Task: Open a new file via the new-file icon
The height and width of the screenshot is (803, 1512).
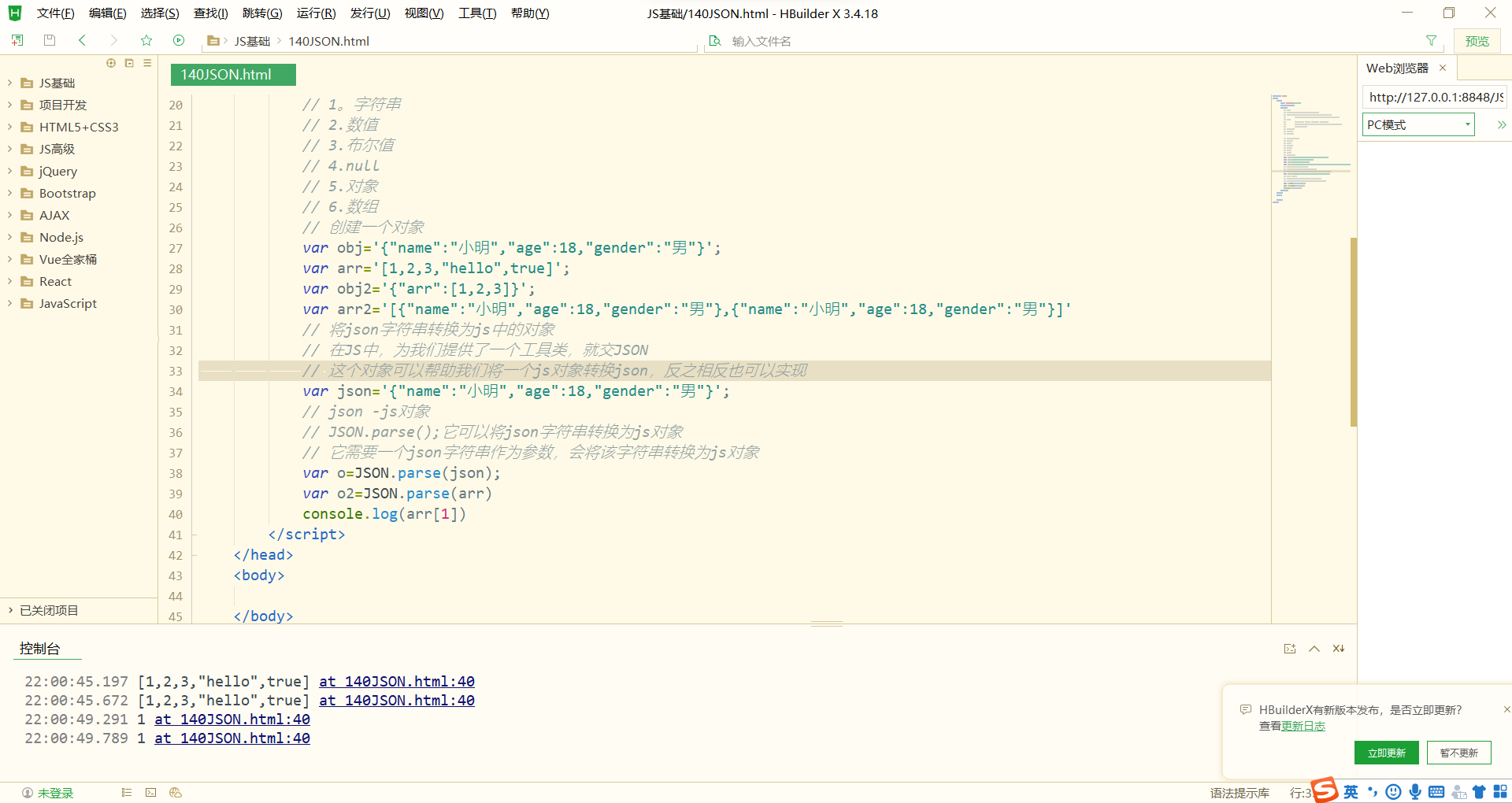Action: pyautogui.click(x=17, y=40)
